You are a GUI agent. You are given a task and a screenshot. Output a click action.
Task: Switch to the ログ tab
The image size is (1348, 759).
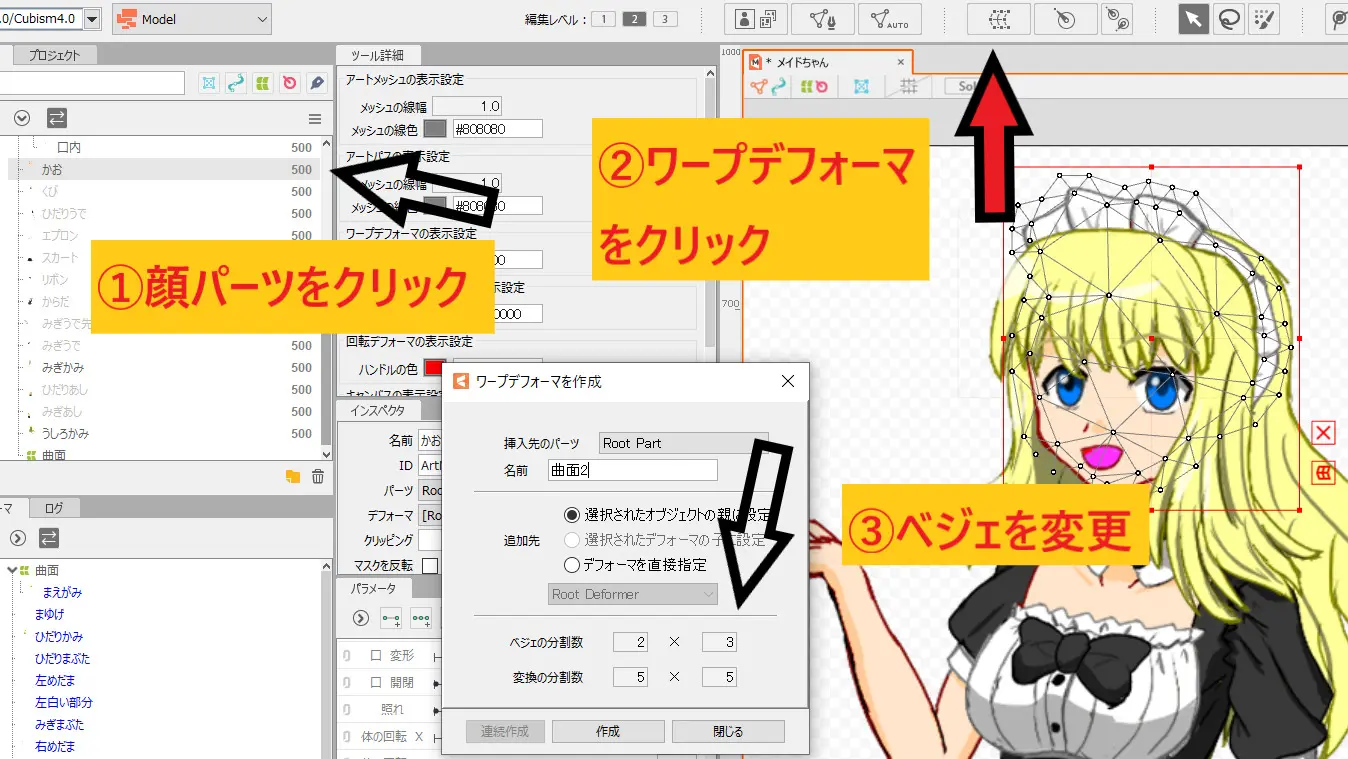point(54,506)
